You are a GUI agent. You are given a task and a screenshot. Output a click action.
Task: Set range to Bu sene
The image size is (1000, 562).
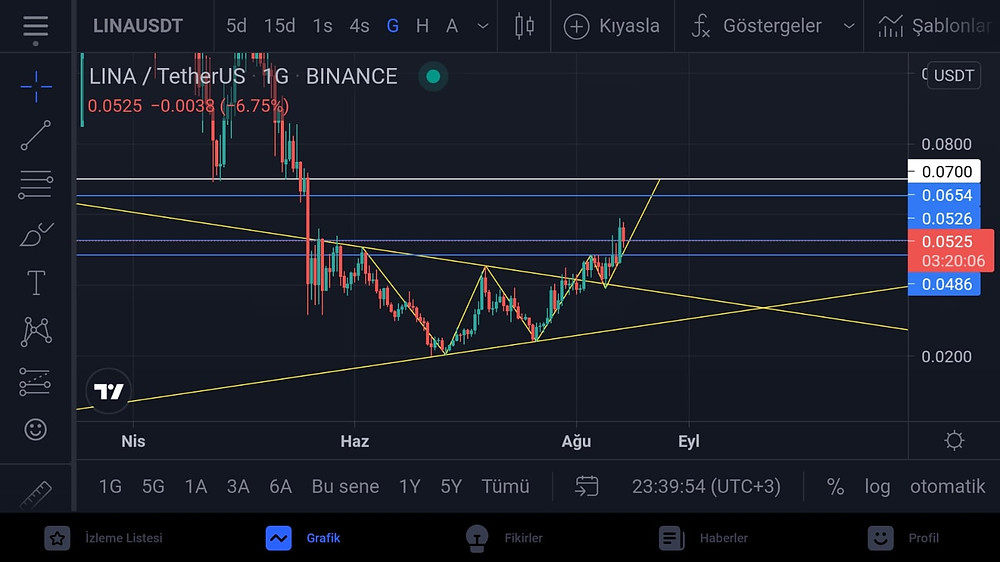click(345, 487)
